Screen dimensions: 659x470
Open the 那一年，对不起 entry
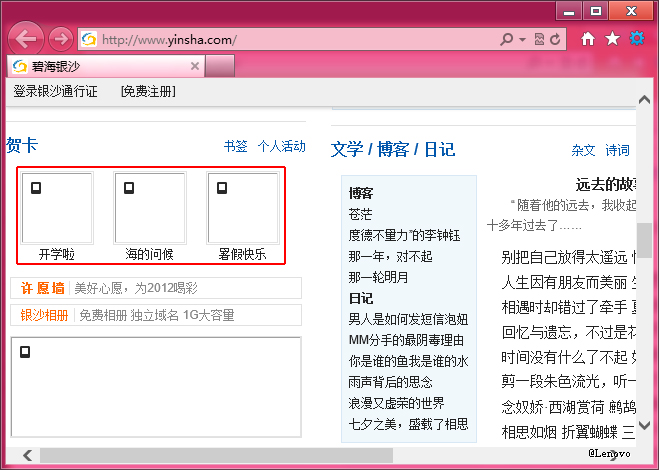[390, 256]
